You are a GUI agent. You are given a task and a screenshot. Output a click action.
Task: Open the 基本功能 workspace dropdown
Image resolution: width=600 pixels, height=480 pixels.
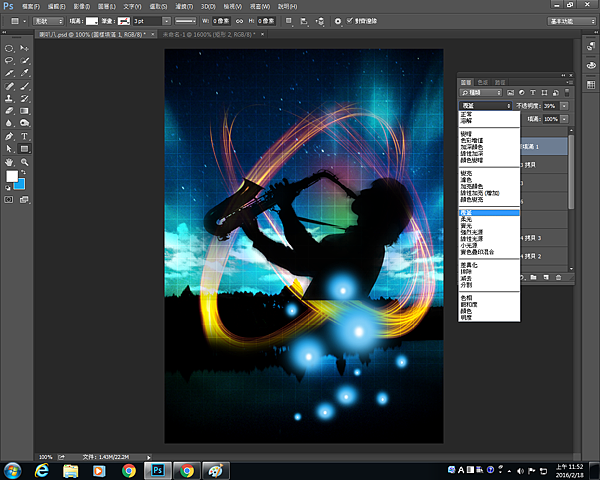[568, 20]
